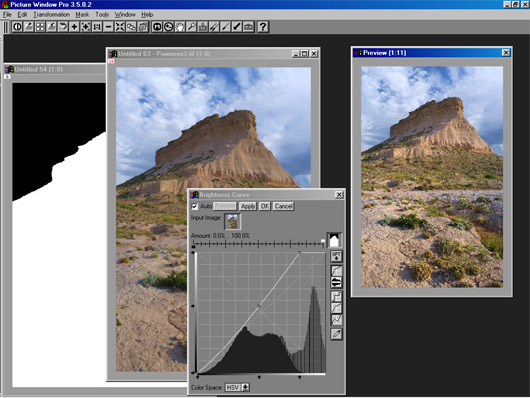
Task: Click the thin single diagonal brush toolbar icon
Action: pyautogui.click(x=225, y=27)
